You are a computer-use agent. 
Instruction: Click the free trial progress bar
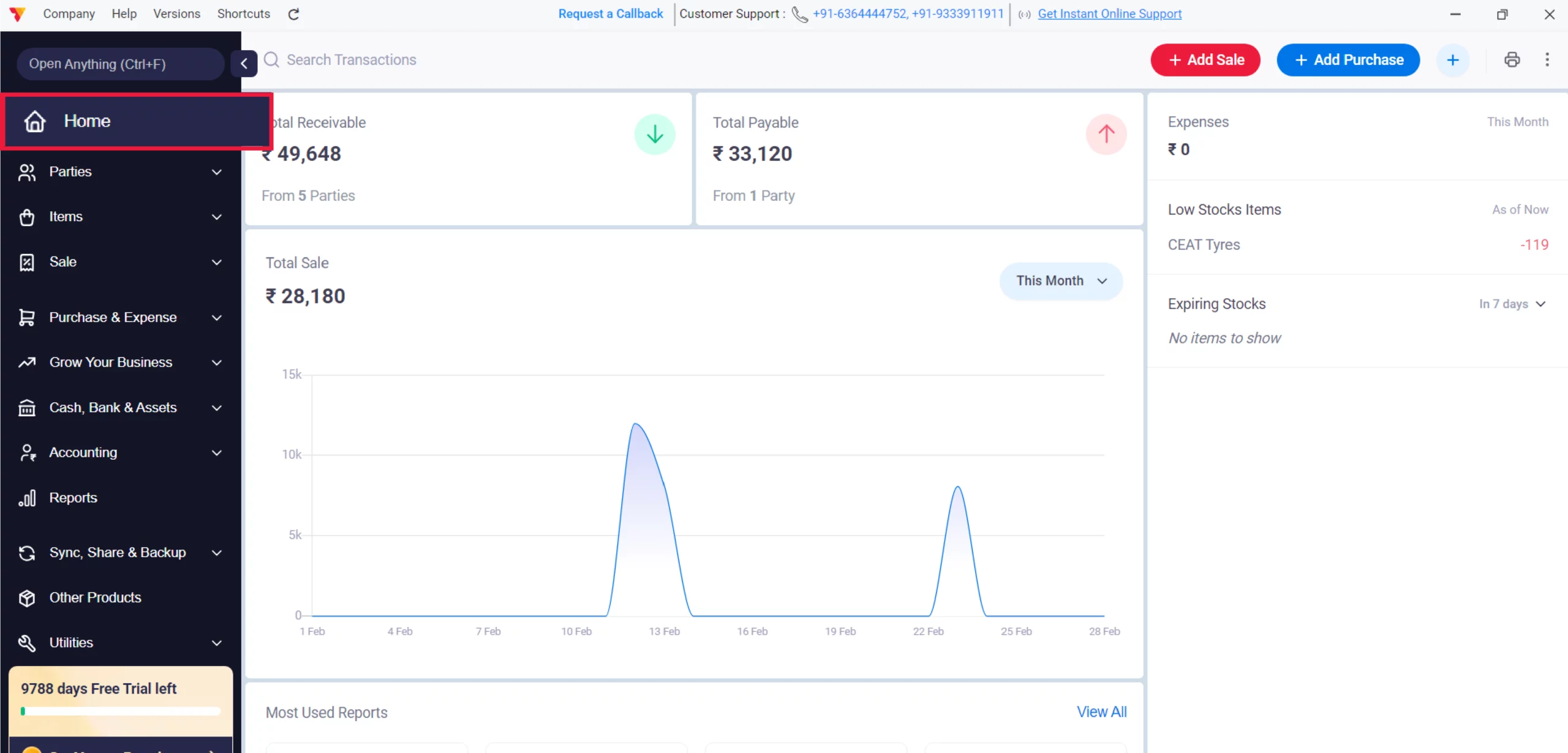click(x=121, y=711)
